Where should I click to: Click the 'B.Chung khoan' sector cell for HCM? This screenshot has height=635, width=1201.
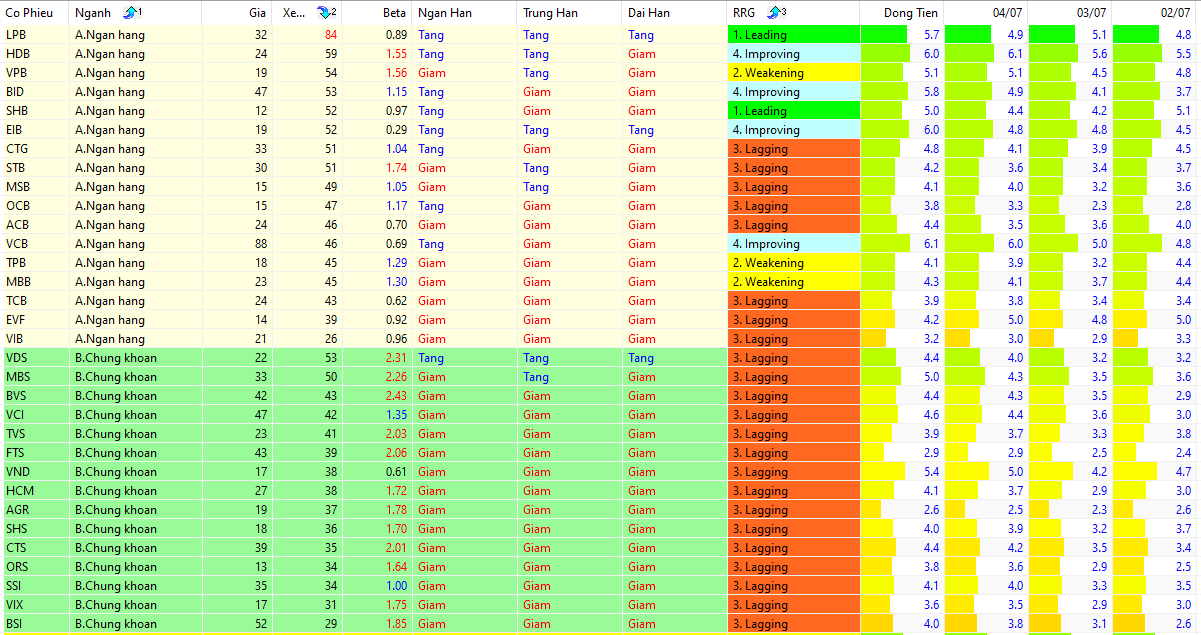point(135,491)
